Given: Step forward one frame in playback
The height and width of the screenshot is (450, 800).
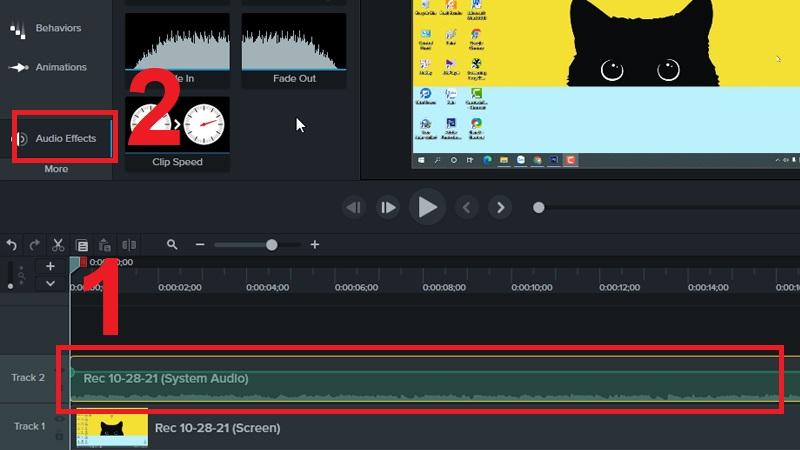Looking at the screenshot, I should (388, 207).
